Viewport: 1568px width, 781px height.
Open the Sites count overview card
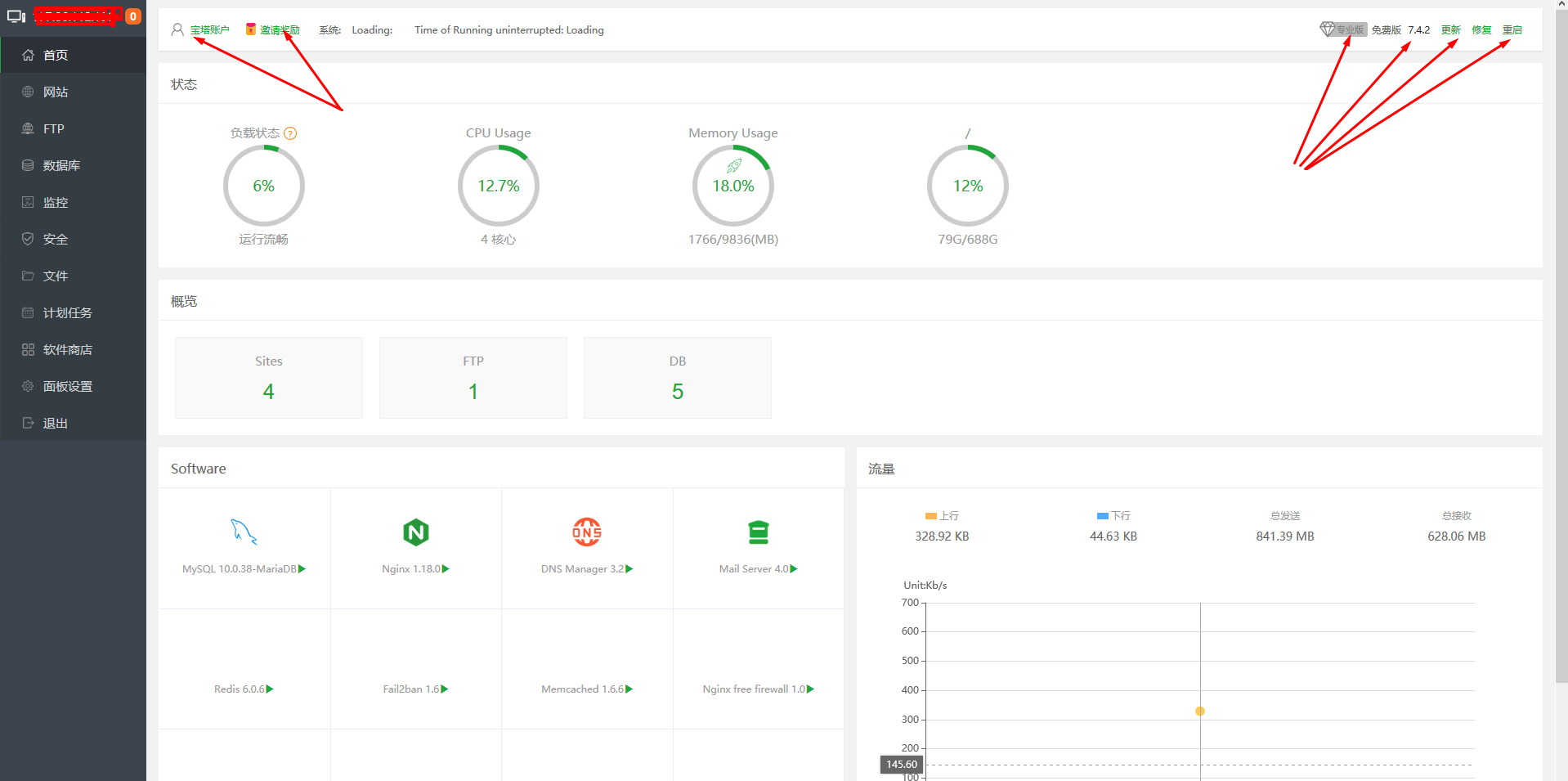(x=269, y=378)
